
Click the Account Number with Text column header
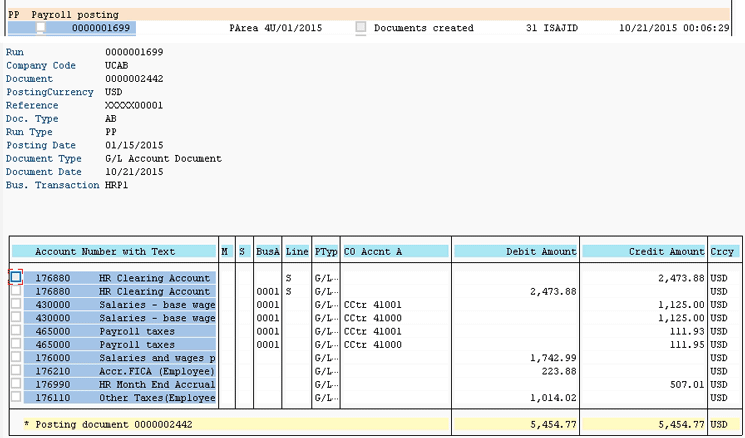(112, 251)
